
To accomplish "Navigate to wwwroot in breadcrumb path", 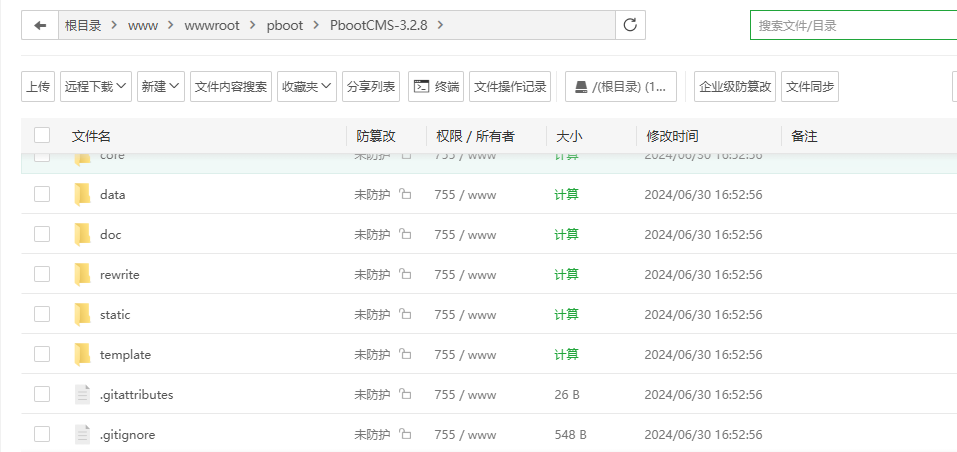I will point(212,25).
